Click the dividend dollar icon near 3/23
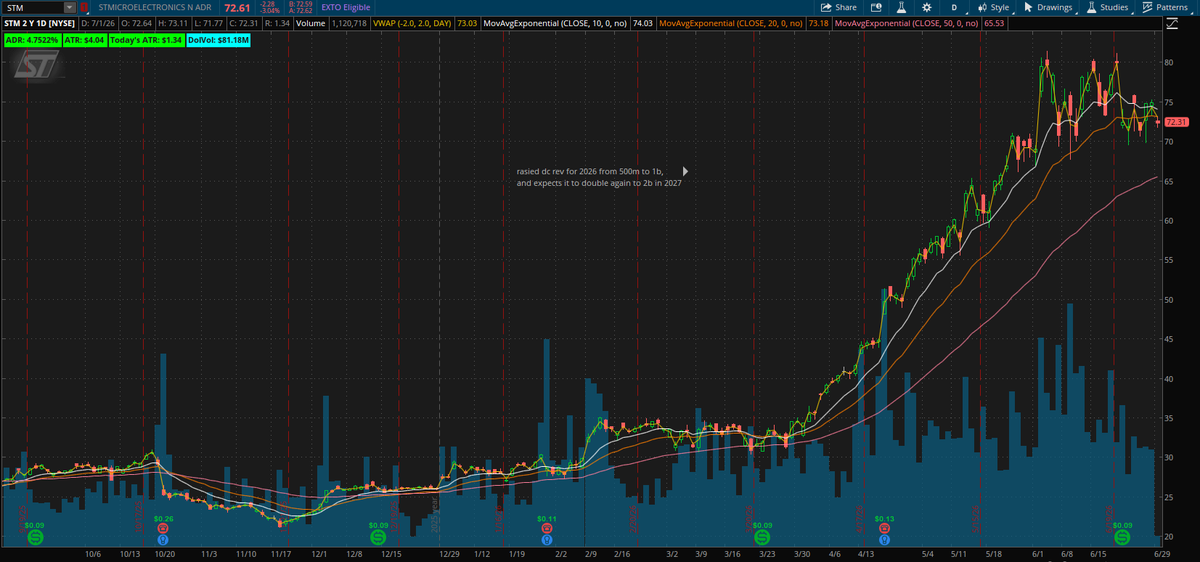The height and width of the screenshot is (562, 1200). (763, 538)
